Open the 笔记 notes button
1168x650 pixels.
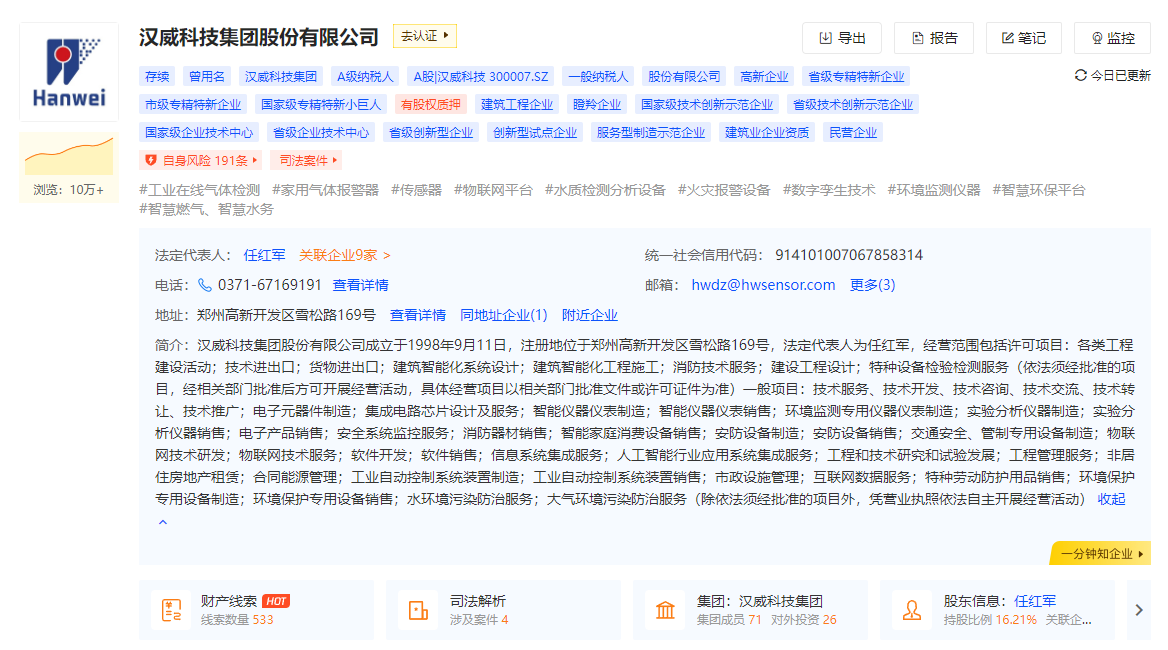1023,38
